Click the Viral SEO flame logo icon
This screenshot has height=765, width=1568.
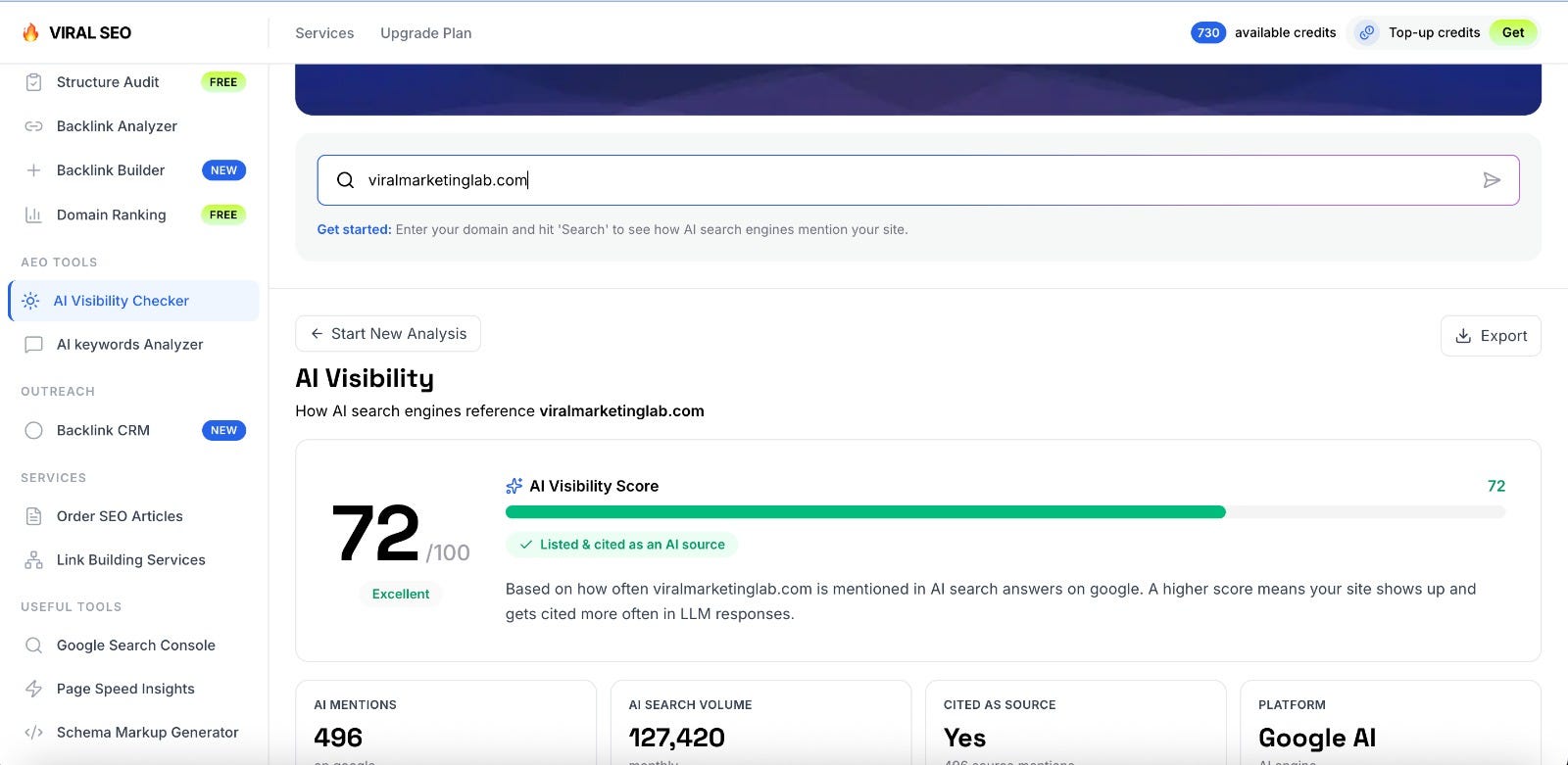(31, 32)
